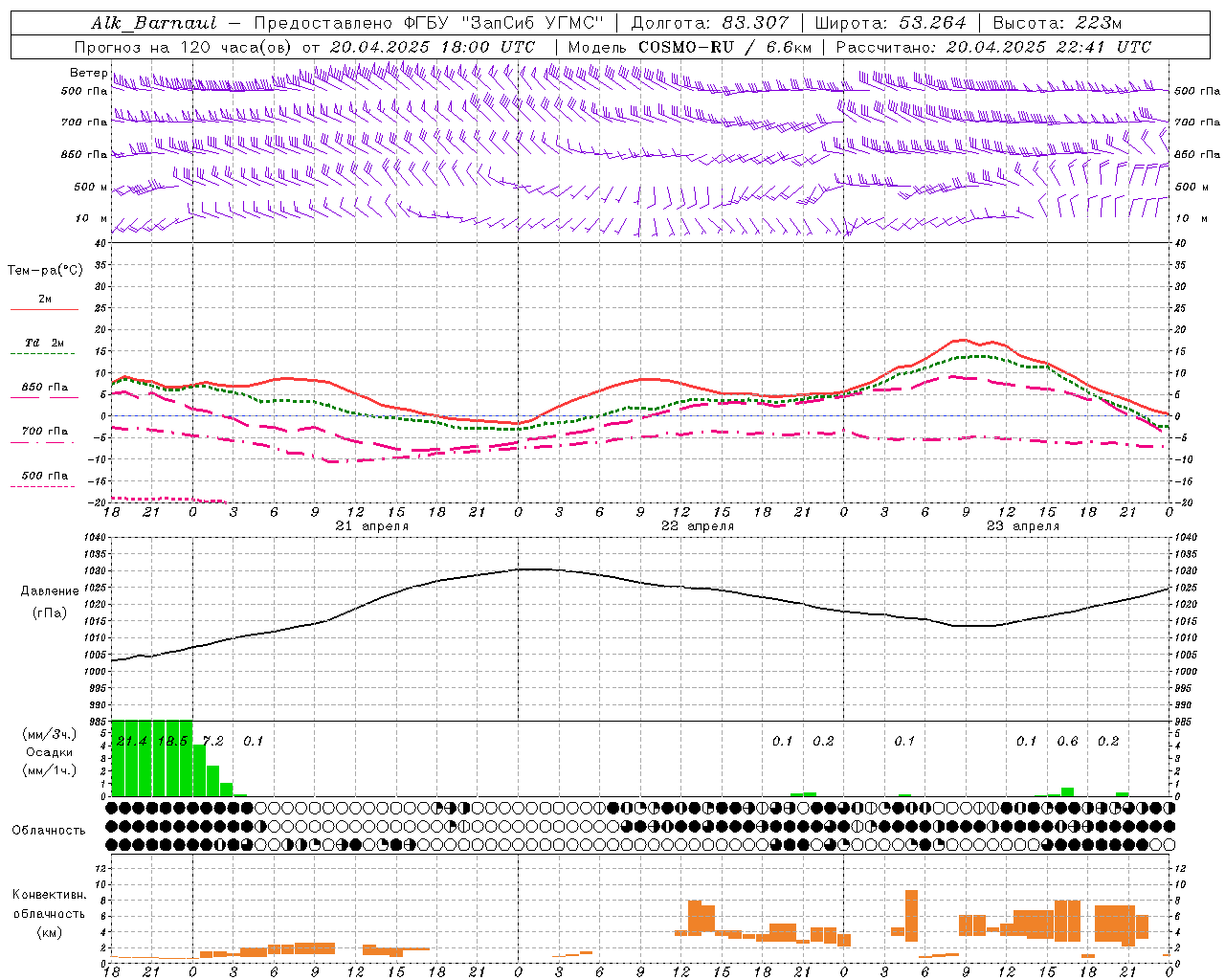Click the 21.4 precipitation value
The height and width of the screenshot is (980, 1225).
tap(132, 742)
